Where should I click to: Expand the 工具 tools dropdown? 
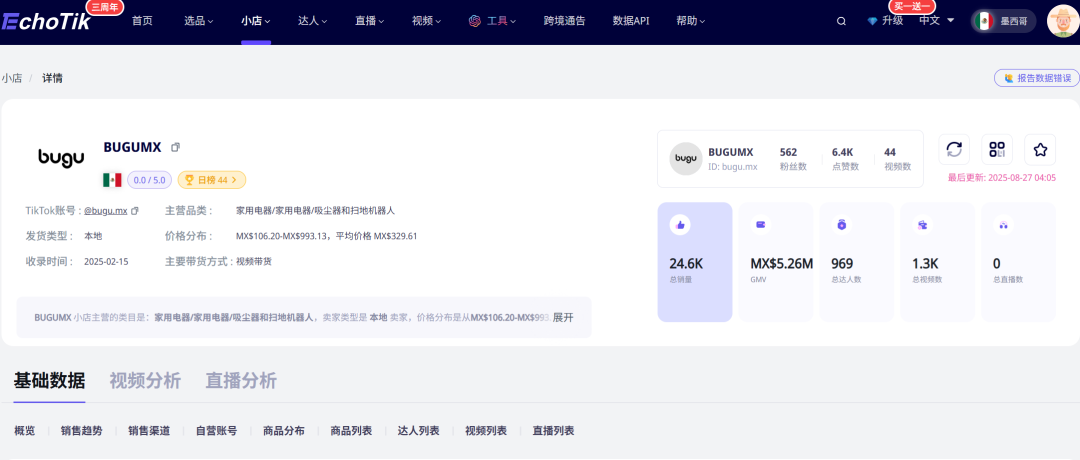coord(492,21)
